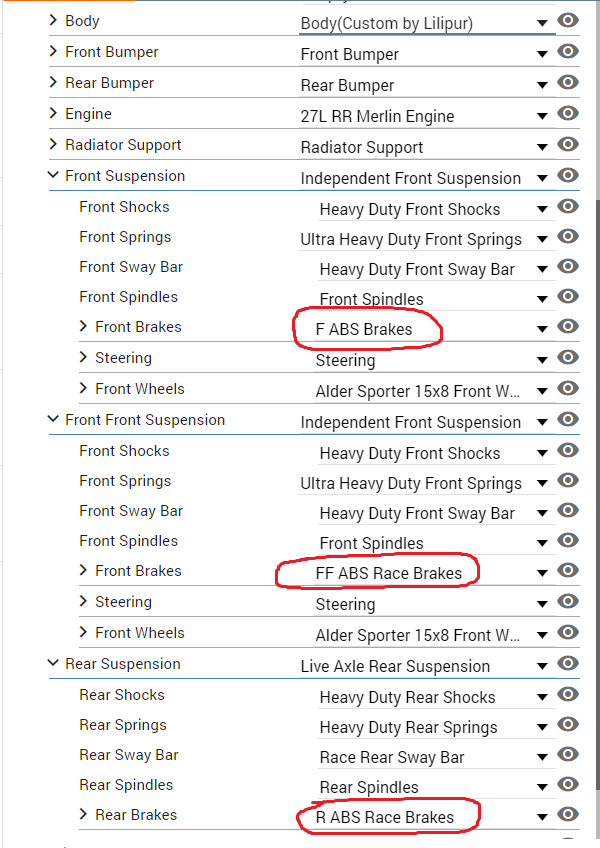Collapse the Front Front Suspension section
600x848 pixels.
pos(53,419)
